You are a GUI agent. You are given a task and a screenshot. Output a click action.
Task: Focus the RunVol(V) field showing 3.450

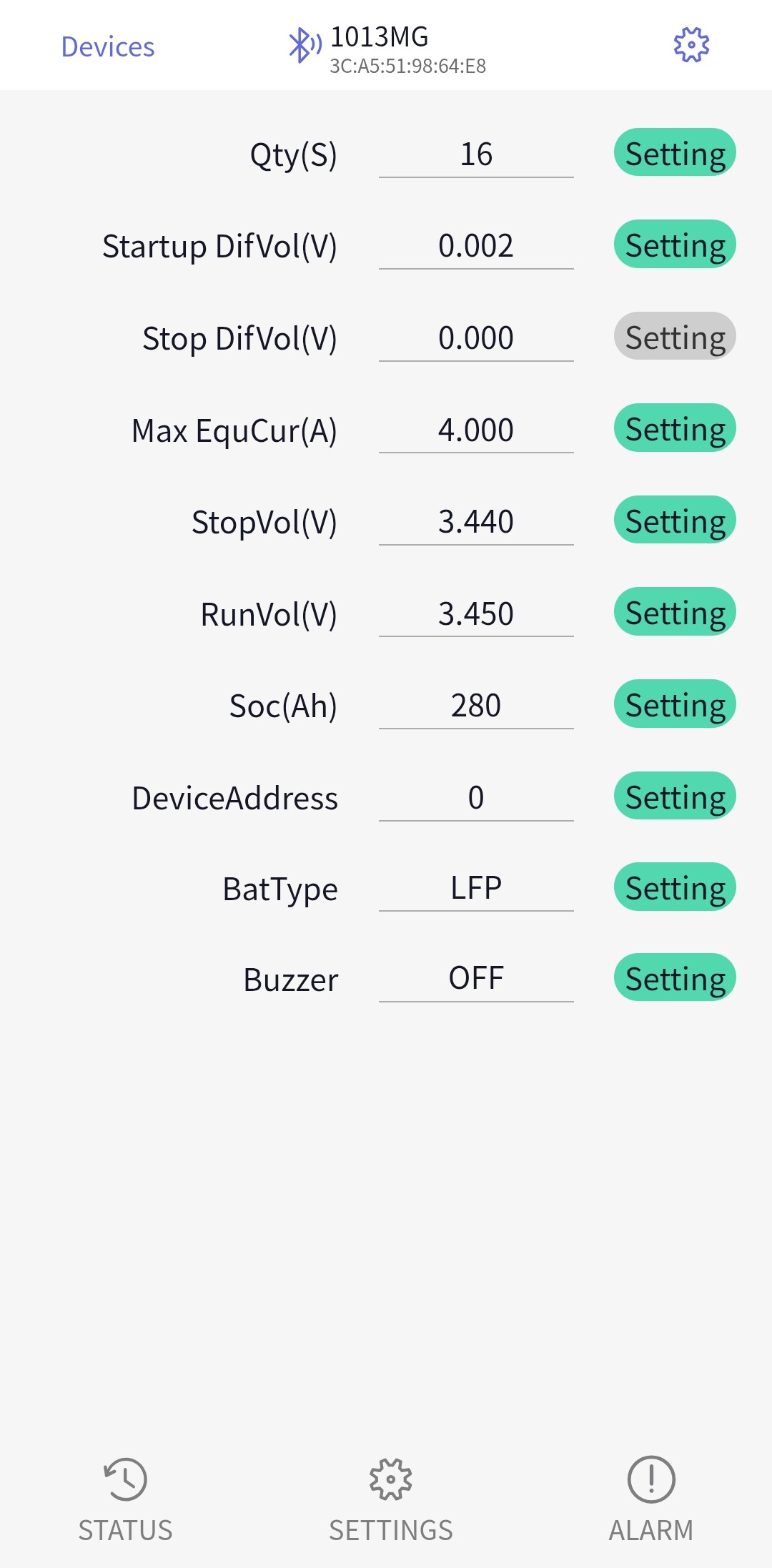tap(476, 613)
